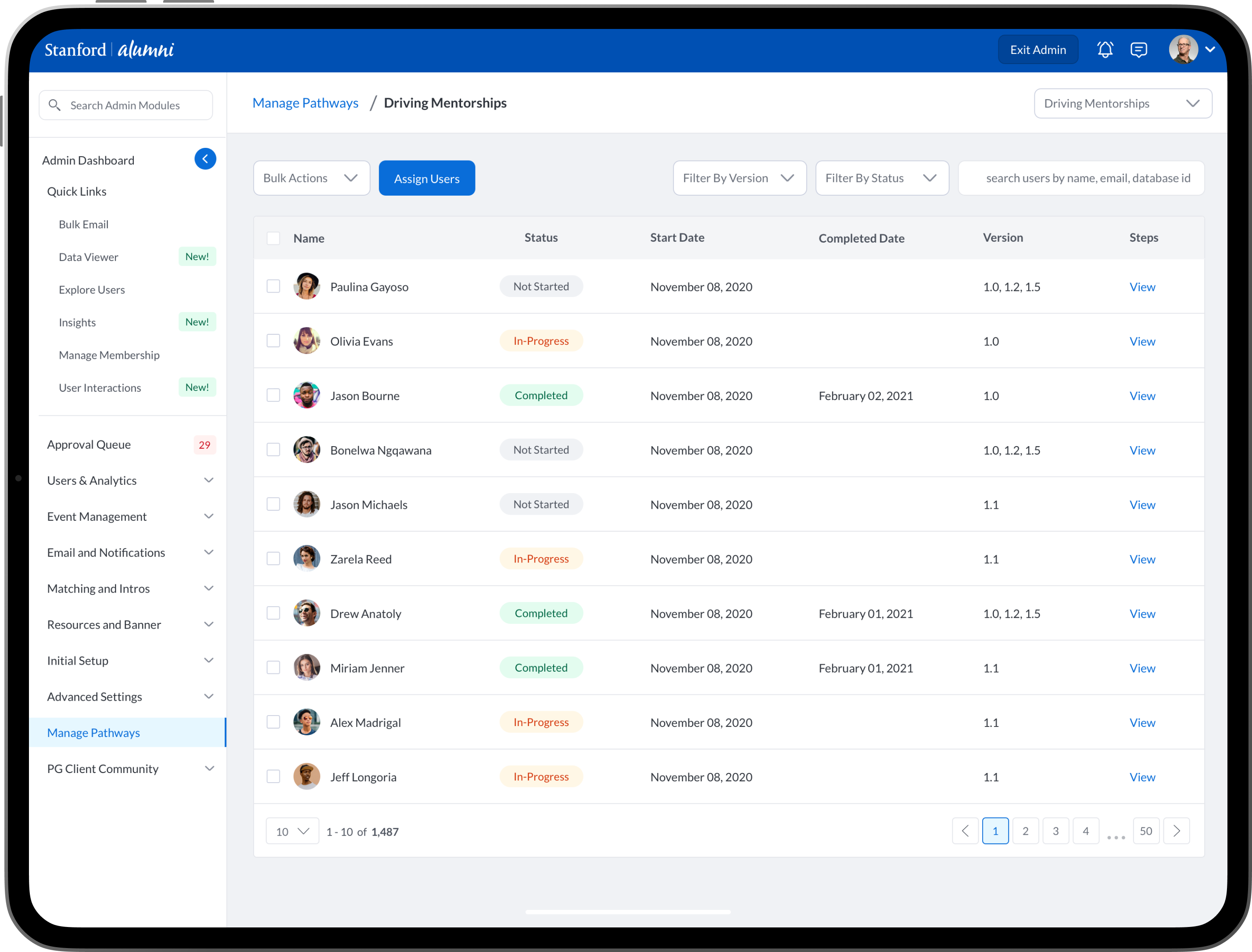The height and width of the screenshot is (952, 1252).
Task: Collapse sidebar with blue arrow button
Action: click(x=205, y=159)
